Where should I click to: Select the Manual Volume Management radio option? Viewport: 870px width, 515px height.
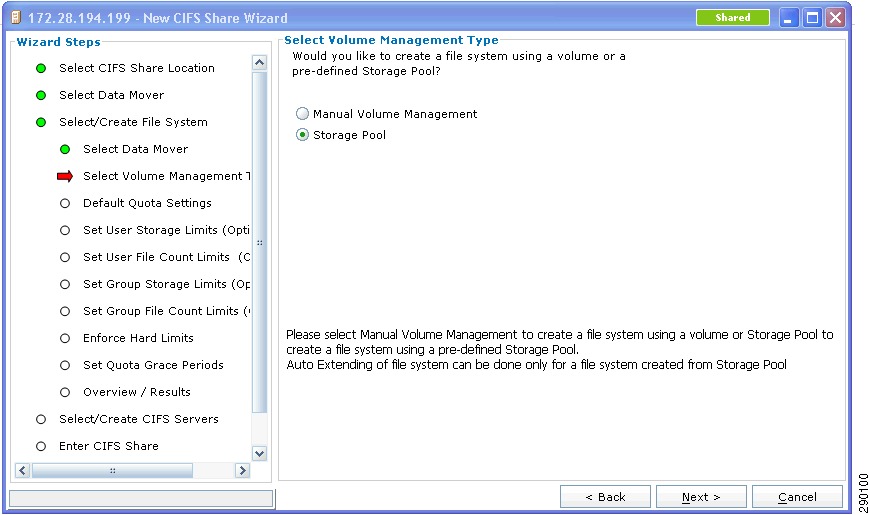(302, 114)
